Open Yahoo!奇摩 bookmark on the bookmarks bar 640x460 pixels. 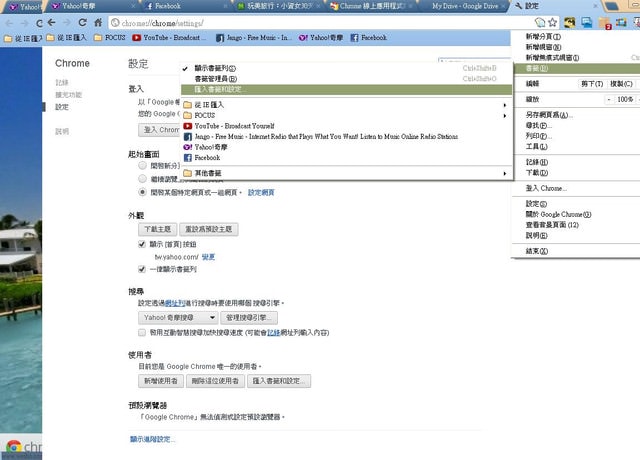320,38
